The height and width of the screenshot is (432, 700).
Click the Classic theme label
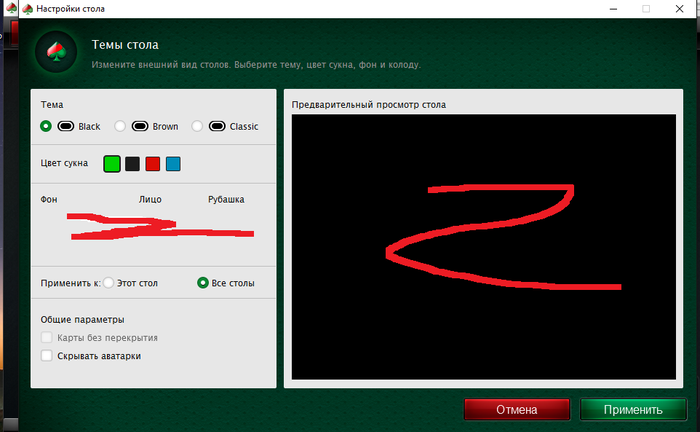pos(244,126)
